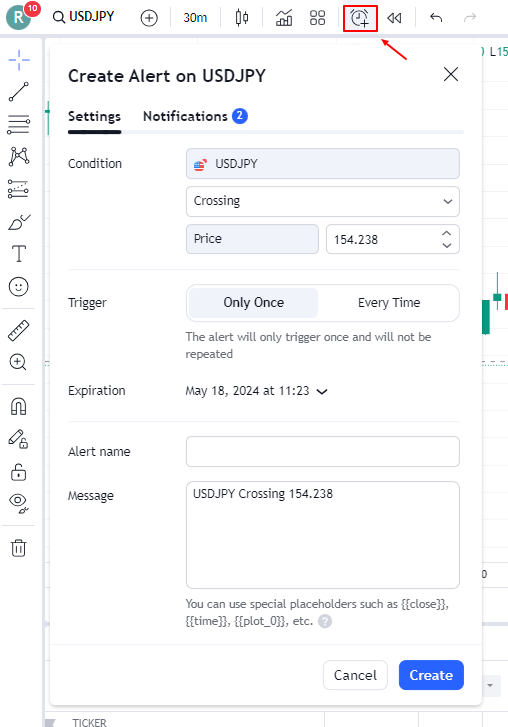Toggle hide all drawings eye icon
The height and width of the screenshot is (727, 508).
pyautogui.click(x=19, y=503)
